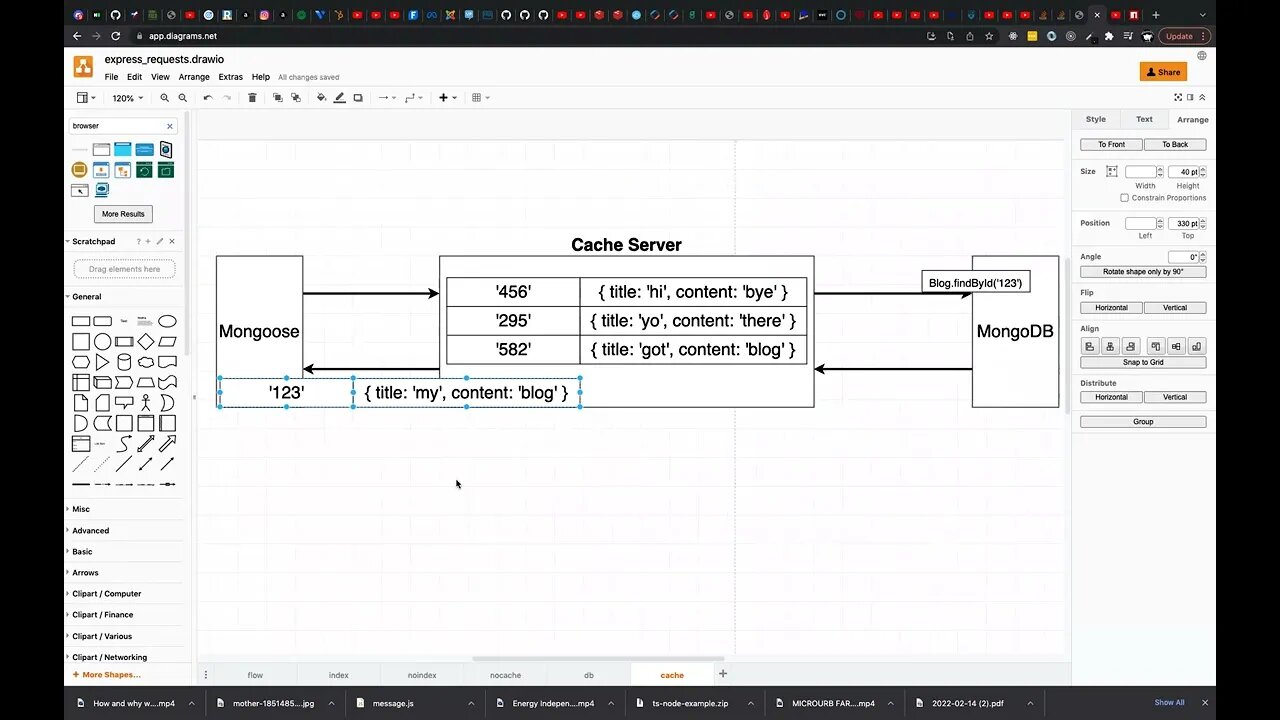Open the fill color bucket tool

click(322, 98)
